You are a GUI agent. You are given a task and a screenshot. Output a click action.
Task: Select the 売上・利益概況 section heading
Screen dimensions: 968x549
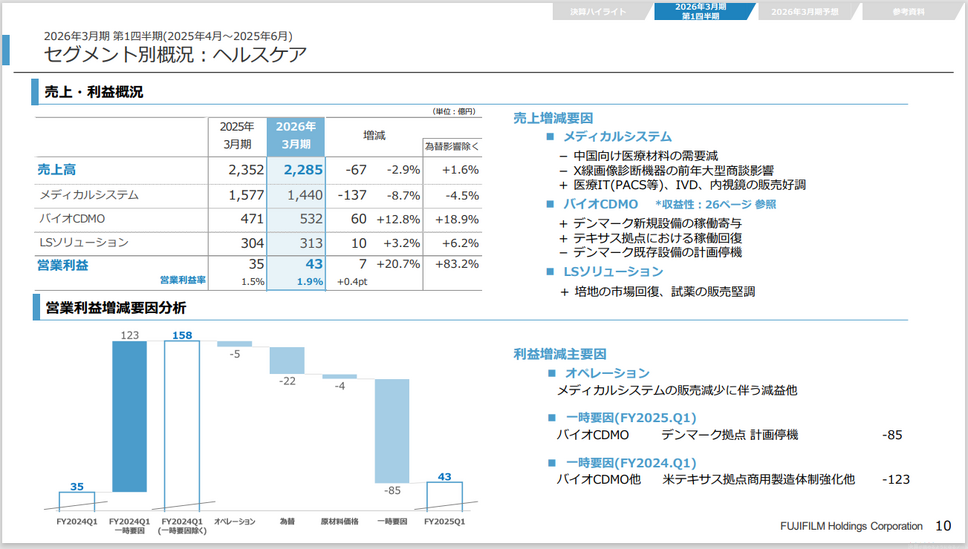pos(94,92)
